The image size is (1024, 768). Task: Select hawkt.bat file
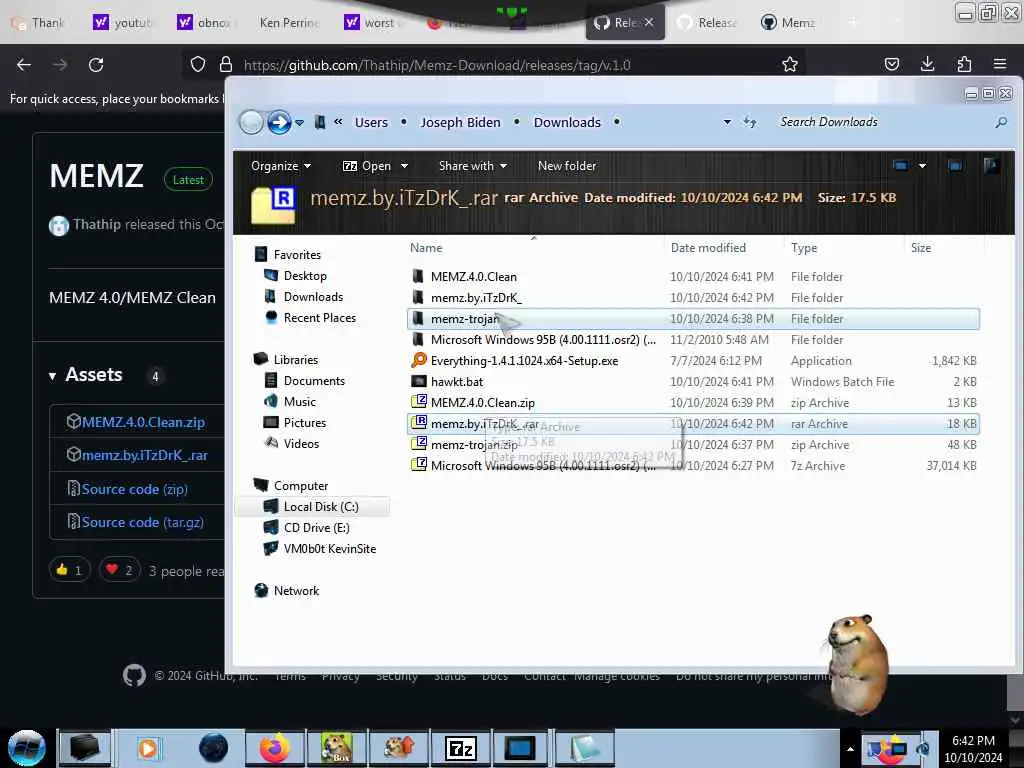[x=694, y=381]
